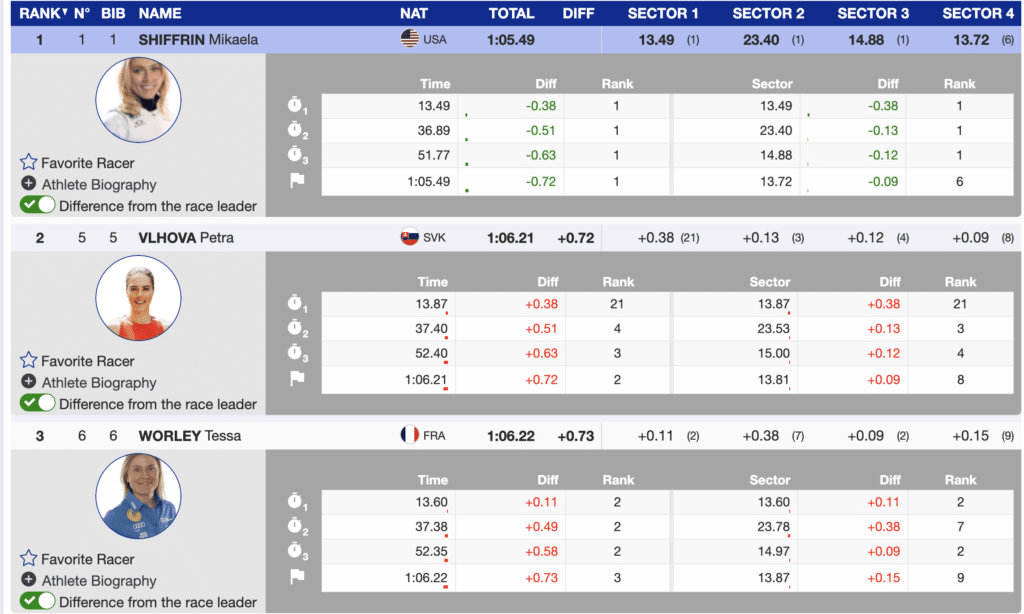Sort by the RANK column header
This screenshot has width=1024, height=614.
pyautogui.click(x=42, y=13)
